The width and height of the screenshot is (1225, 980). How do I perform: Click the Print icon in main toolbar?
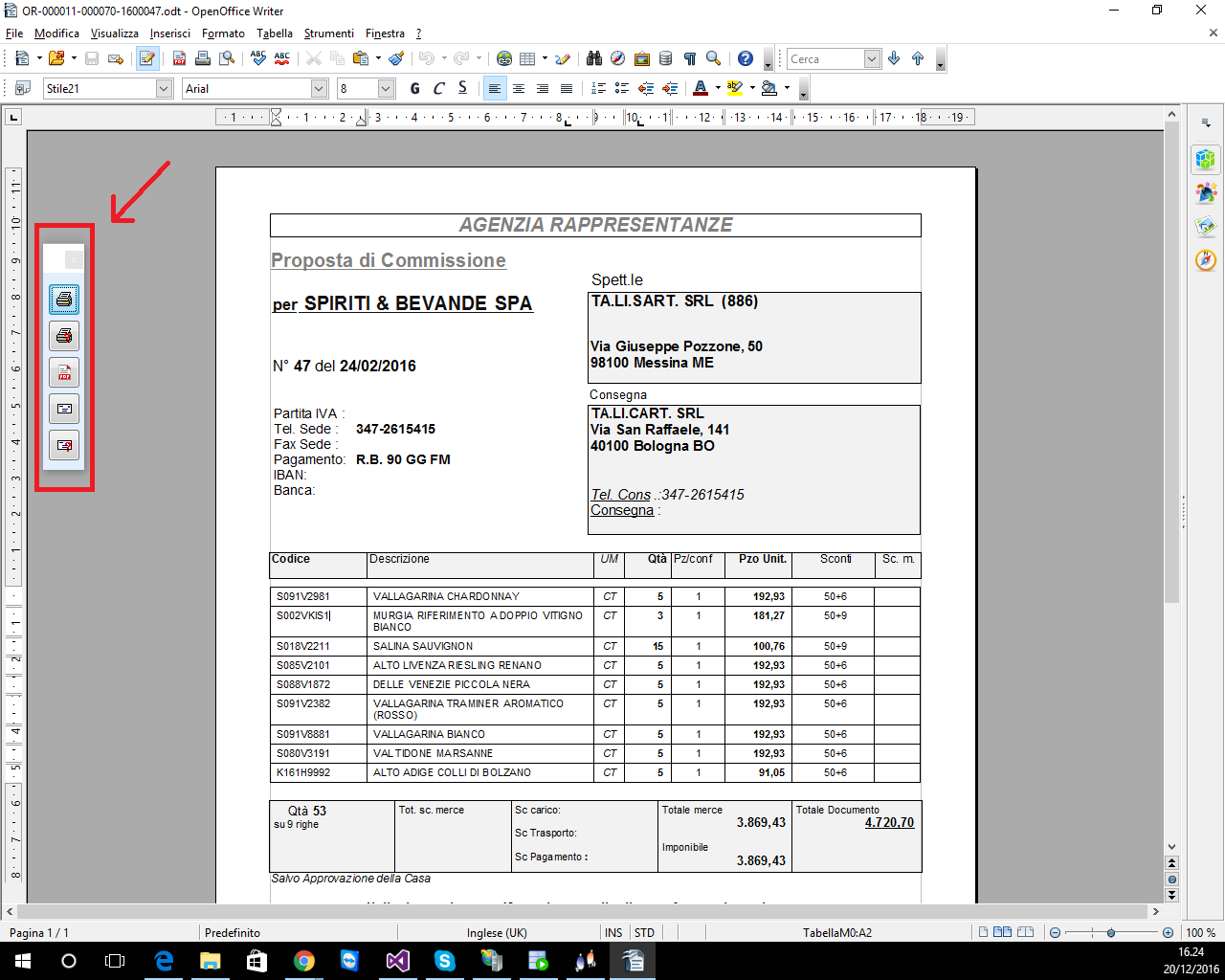tap(203, 58)
